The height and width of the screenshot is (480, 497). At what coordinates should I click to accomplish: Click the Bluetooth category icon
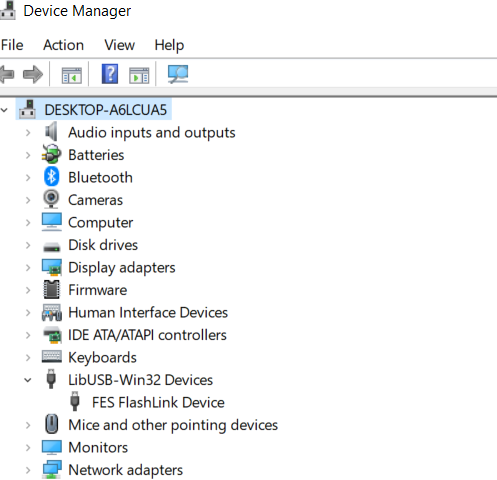point(51,177)
